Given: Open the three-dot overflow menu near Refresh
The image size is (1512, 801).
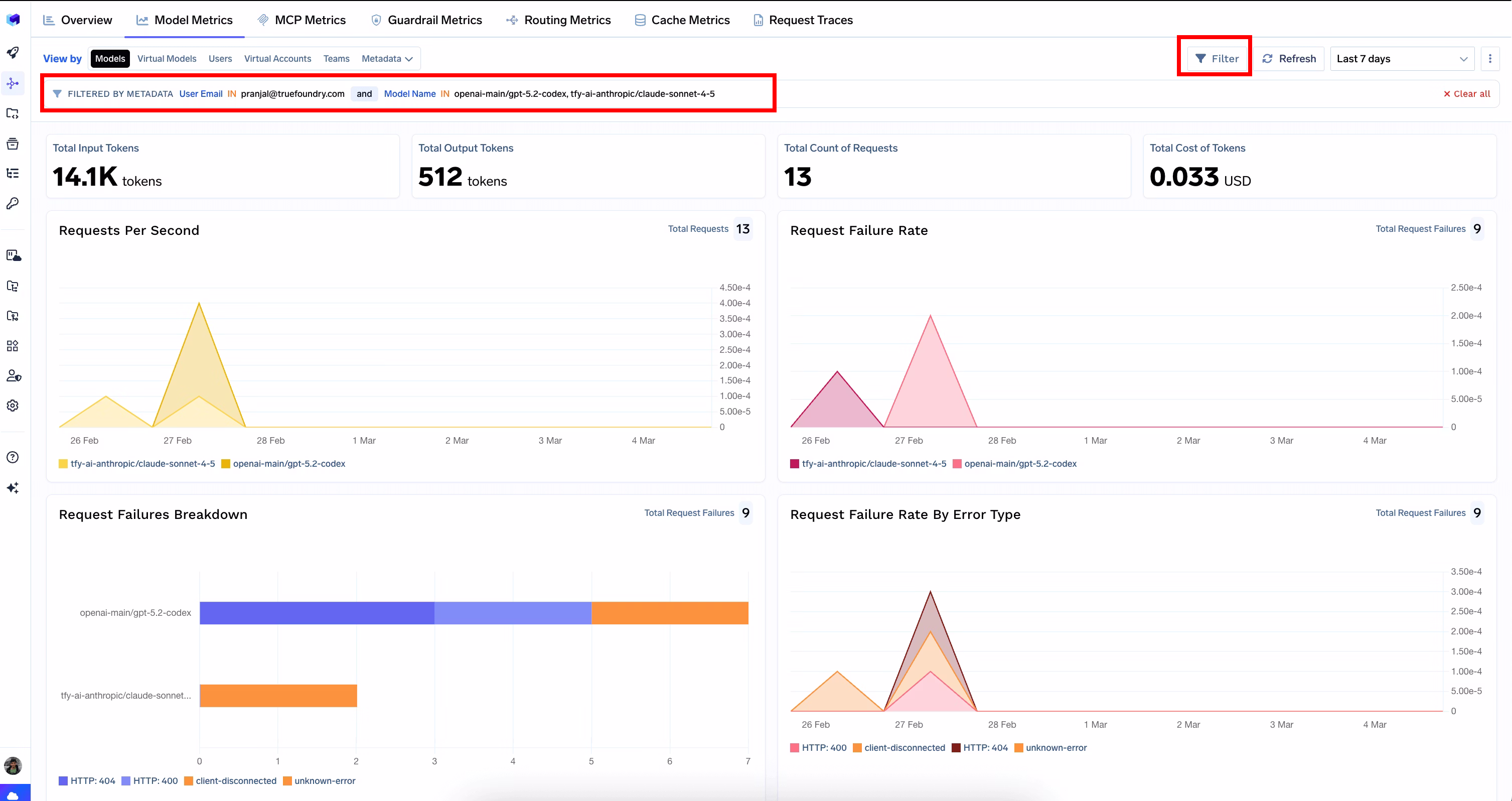Looking at the screenshot, I should click(x=1490, y=58).
